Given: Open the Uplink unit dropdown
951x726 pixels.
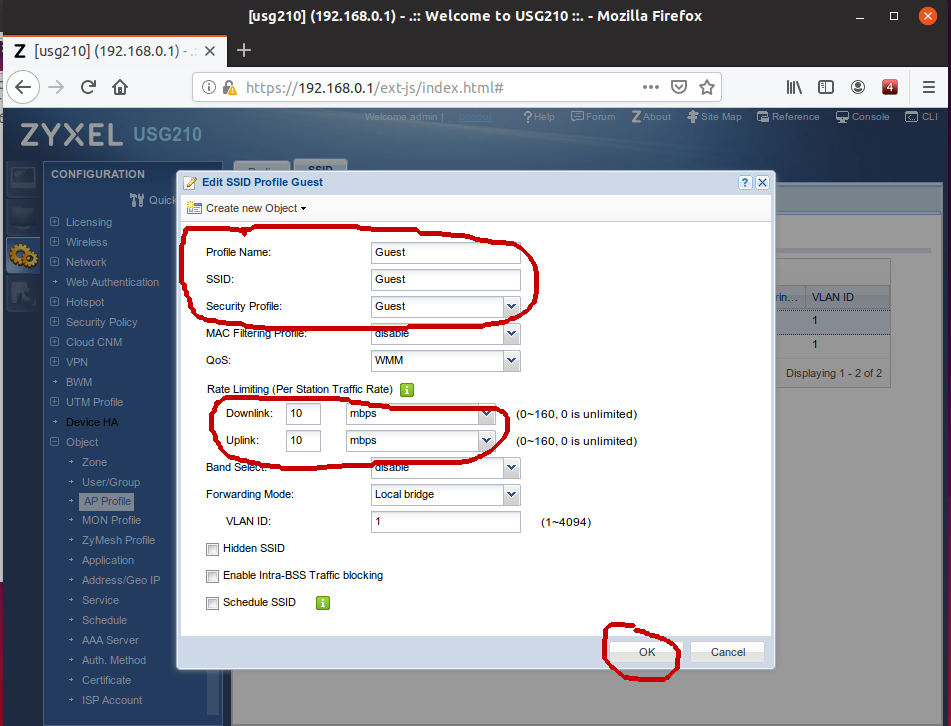Looking at the screenshot, I should pos(486,440).
